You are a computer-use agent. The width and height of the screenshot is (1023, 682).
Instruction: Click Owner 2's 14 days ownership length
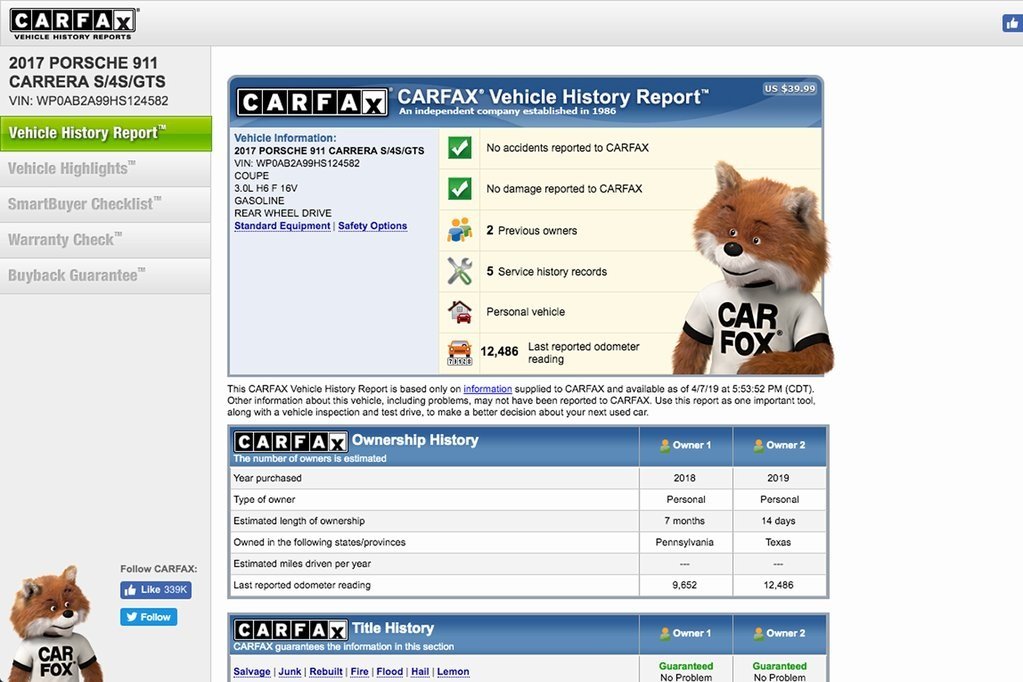[x=778, y=521]
